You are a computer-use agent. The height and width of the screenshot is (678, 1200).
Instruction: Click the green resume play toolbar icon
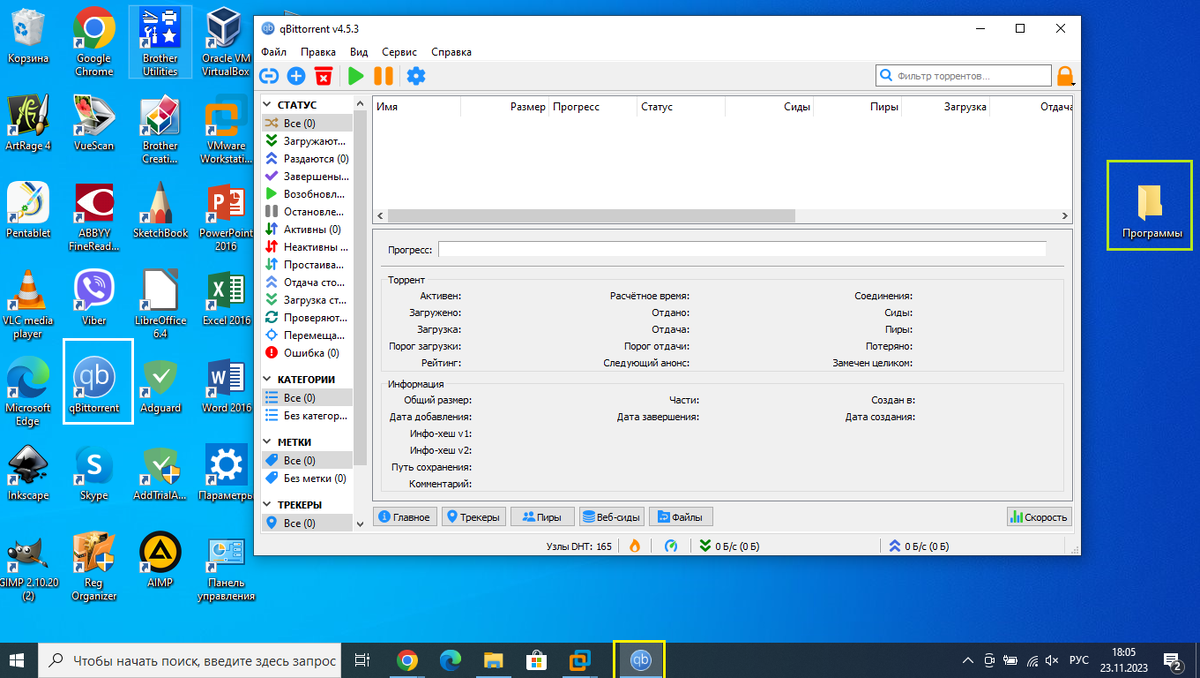click(x=355, y=76)
